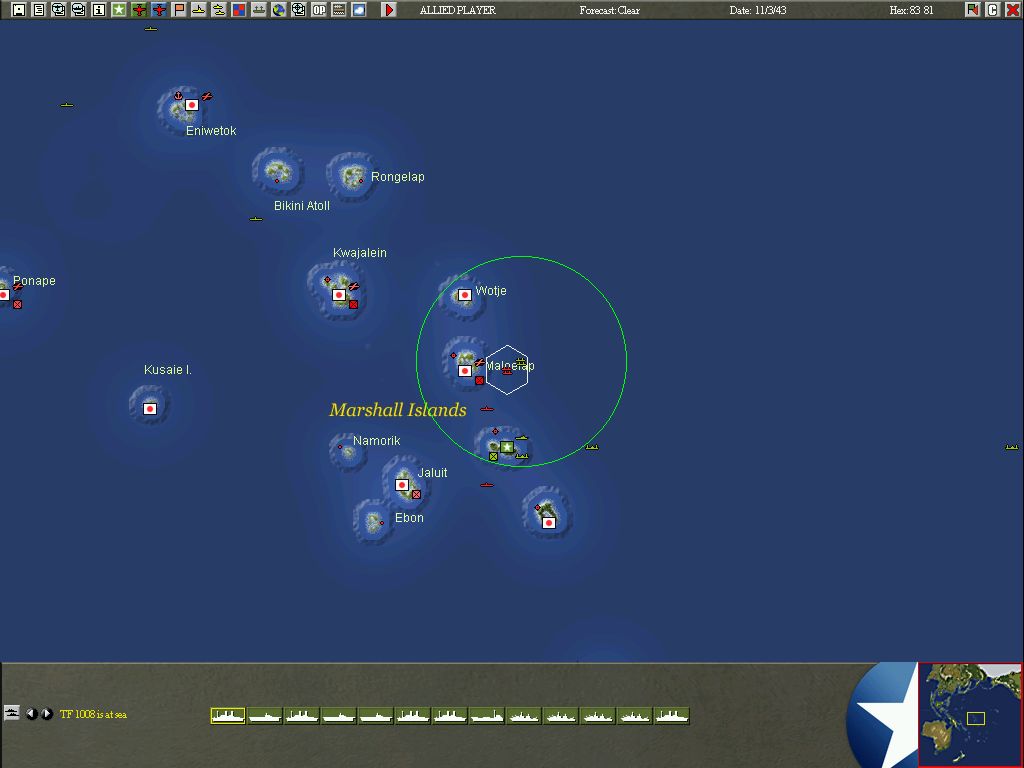The image size is (1024, 768).
Task: Click the gray ship with arrows toolbar icon
Action: point(259,10)
